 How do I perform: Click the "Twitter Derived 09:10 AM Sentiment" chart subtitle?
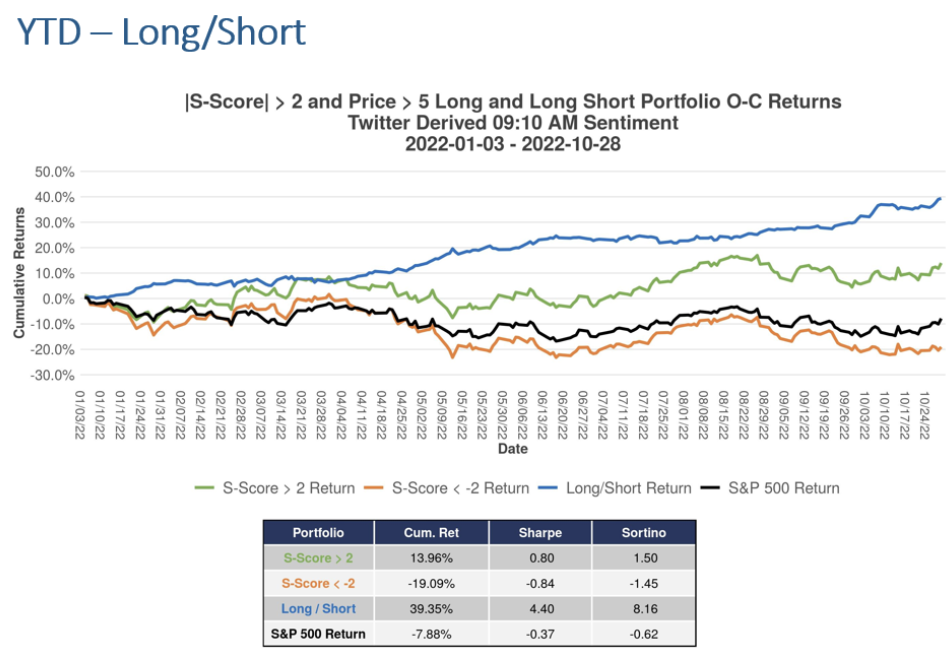click(512, 122)
